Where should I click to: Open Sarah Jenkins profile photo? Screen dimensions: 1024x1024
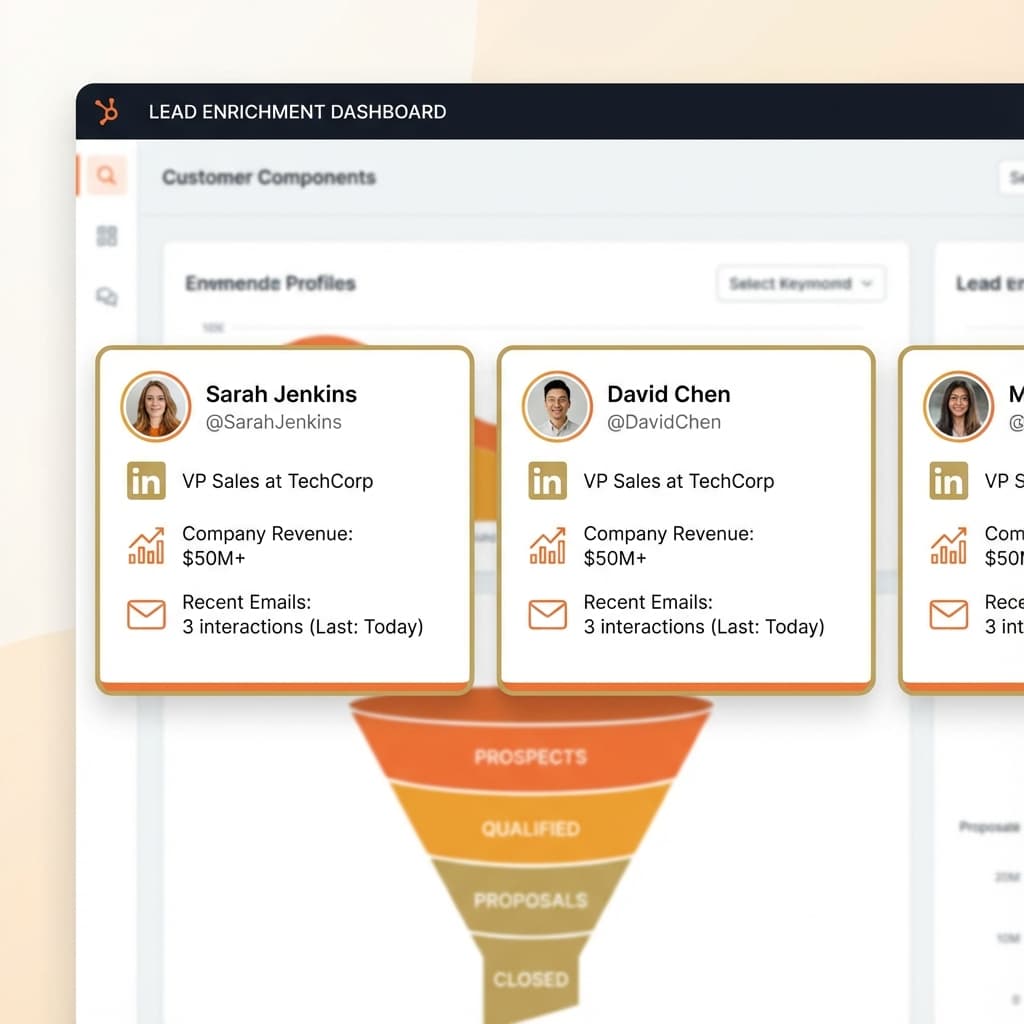tap(156, 407)
